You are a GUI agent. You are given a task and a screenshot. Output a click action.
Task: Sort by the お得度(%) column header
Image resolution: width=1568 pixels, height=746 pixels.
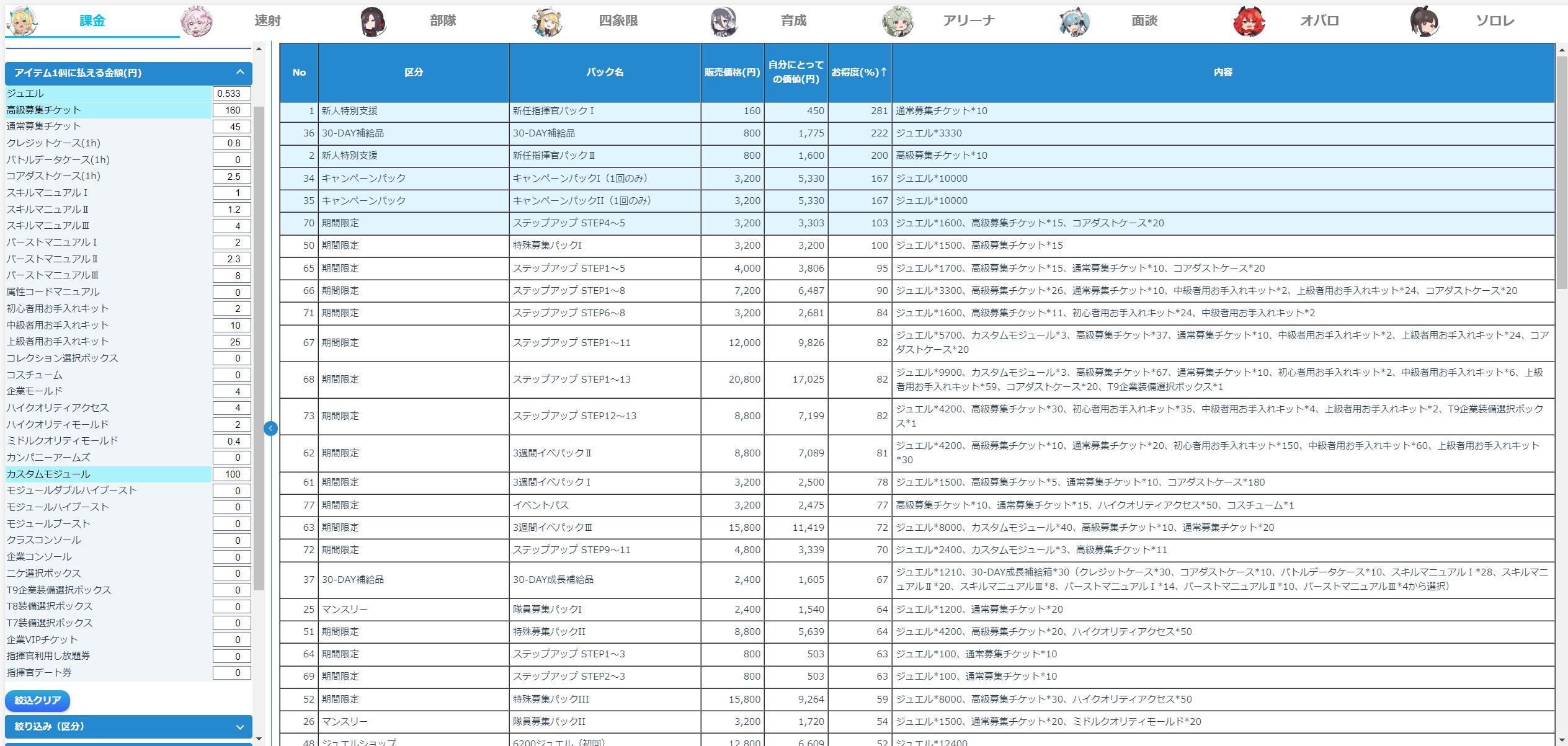pos(859,73)
